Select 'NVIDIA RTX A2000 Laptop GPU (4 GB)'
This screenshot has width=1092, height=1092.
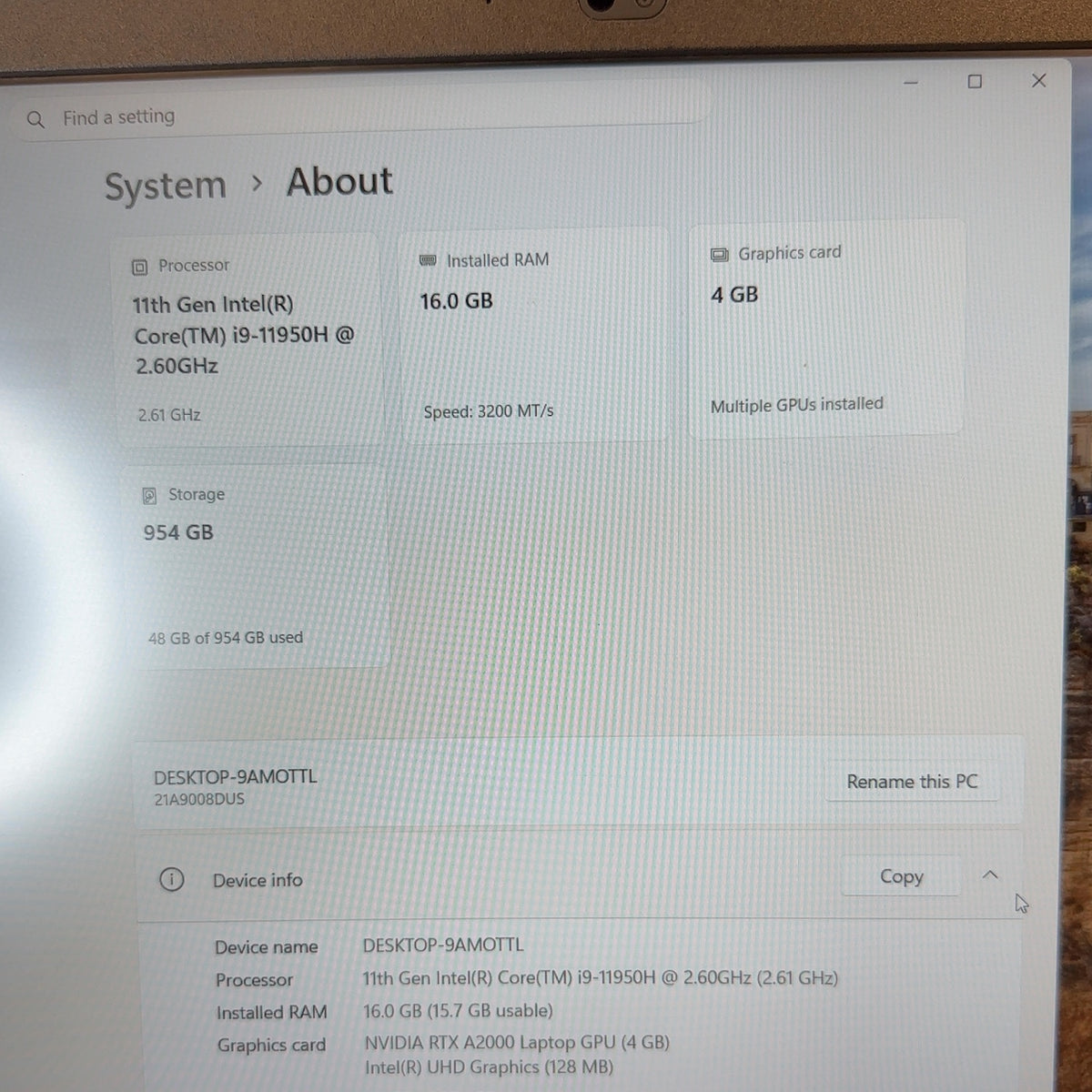(x=517, y=1043)
